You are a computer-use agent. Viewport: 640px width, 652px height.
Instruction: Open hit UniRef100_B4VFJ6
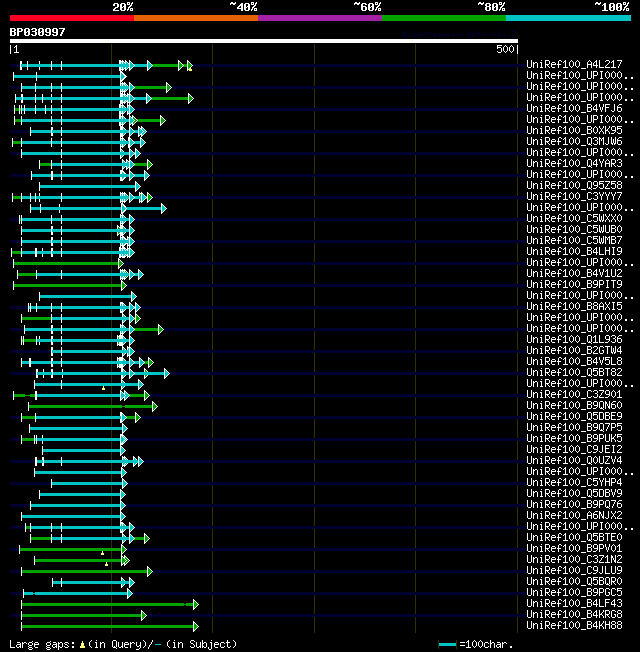pyautogui.click(x=574, y=109)
